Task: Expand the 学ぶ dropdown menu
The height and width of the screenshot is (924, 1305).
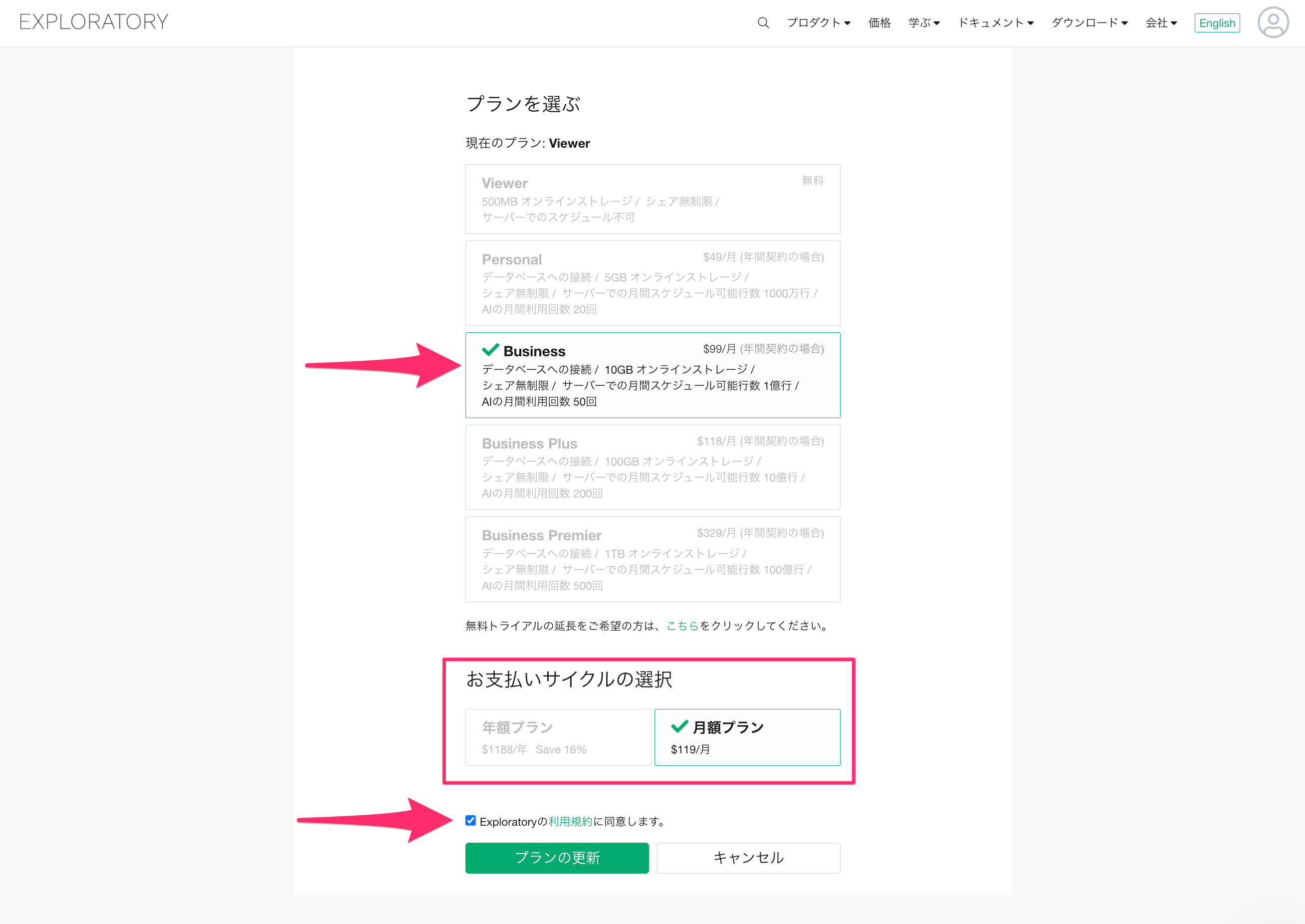Action: tap(923, 23)
